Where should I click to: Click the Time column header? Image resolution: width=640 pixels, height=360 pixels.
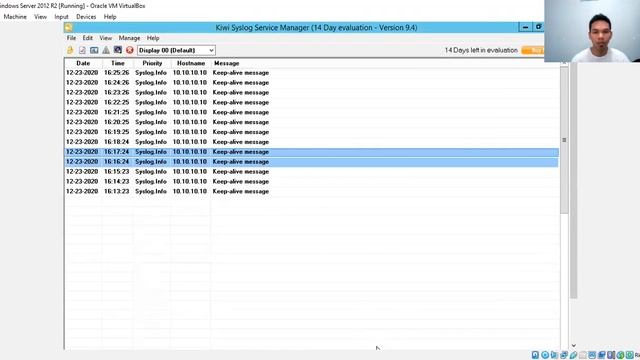118,63
